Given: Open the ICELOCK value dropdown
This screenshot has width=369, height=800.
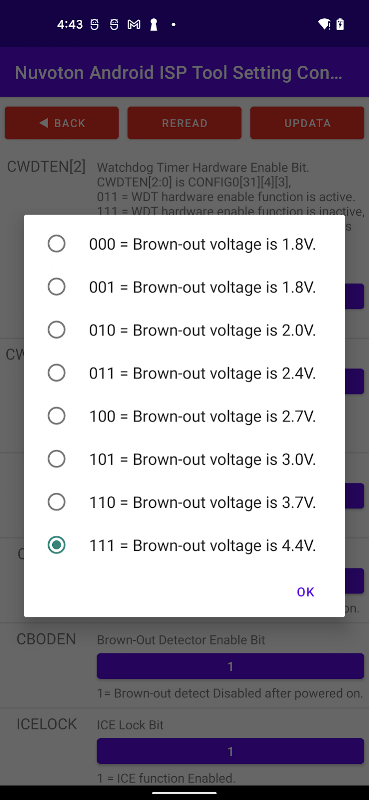Looking at the screenshot, I should click(230, 752).
